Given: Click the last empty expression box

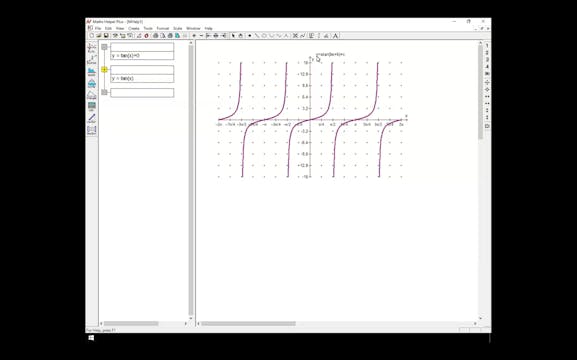Looking at the screenshot, I should click(142, 93).
